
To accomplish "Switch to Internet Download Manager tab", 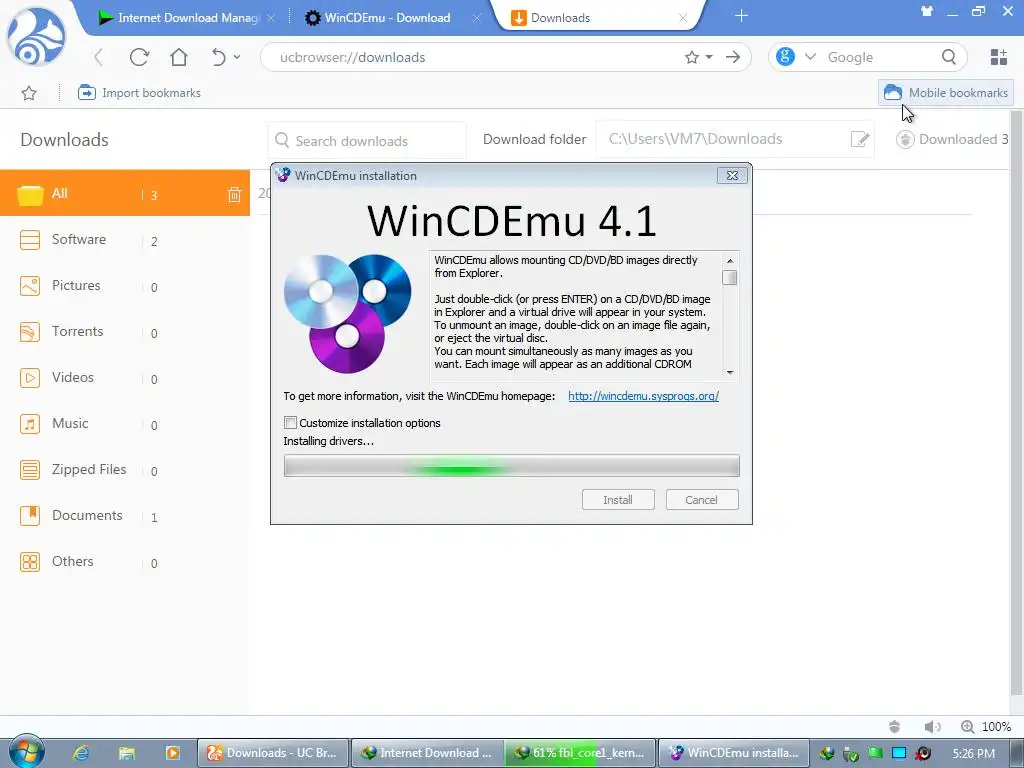I will [x=187, y=18].
